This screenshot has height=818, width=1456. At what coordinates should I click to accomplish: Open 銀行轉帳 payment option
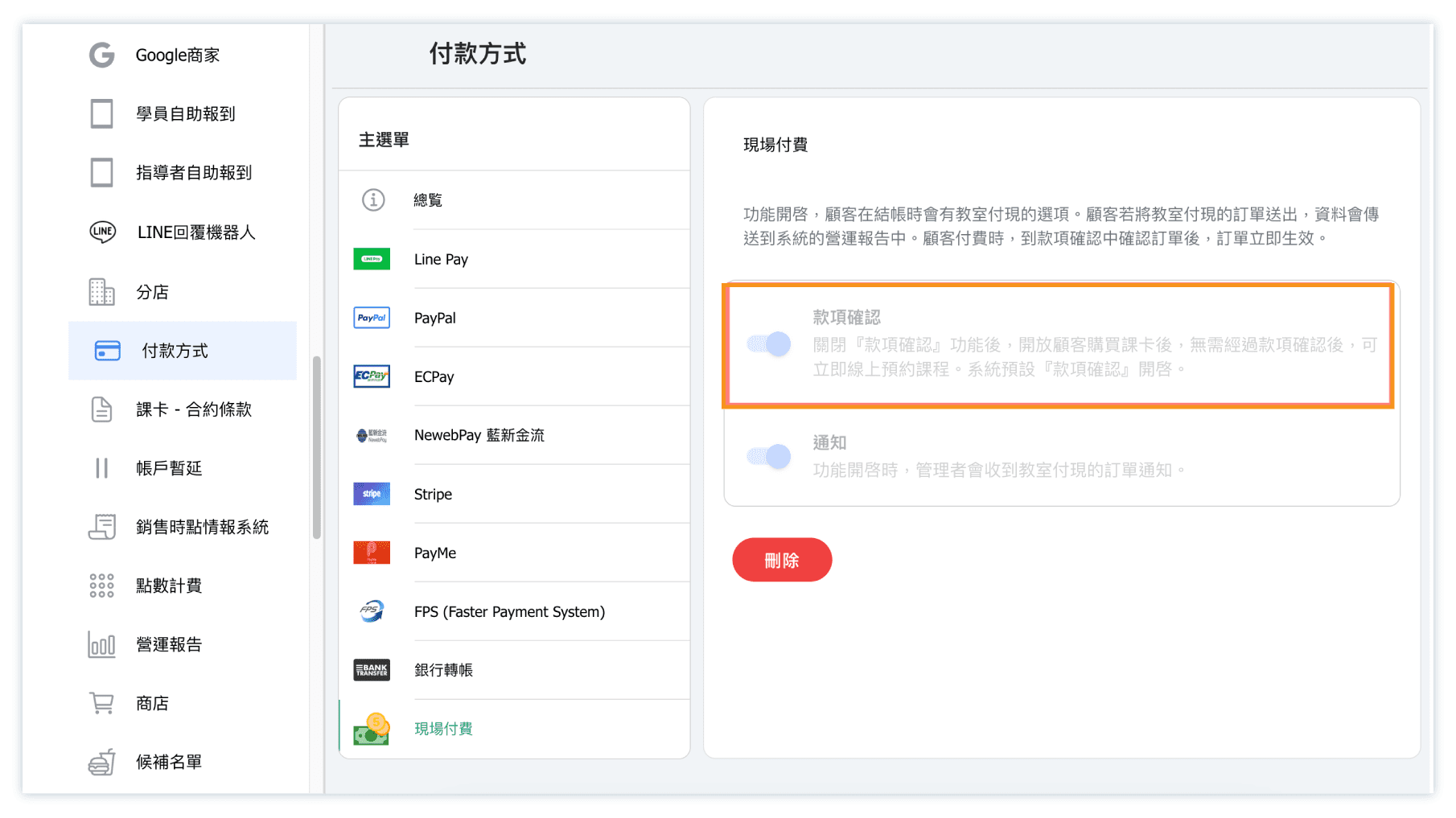coord(443,670)
